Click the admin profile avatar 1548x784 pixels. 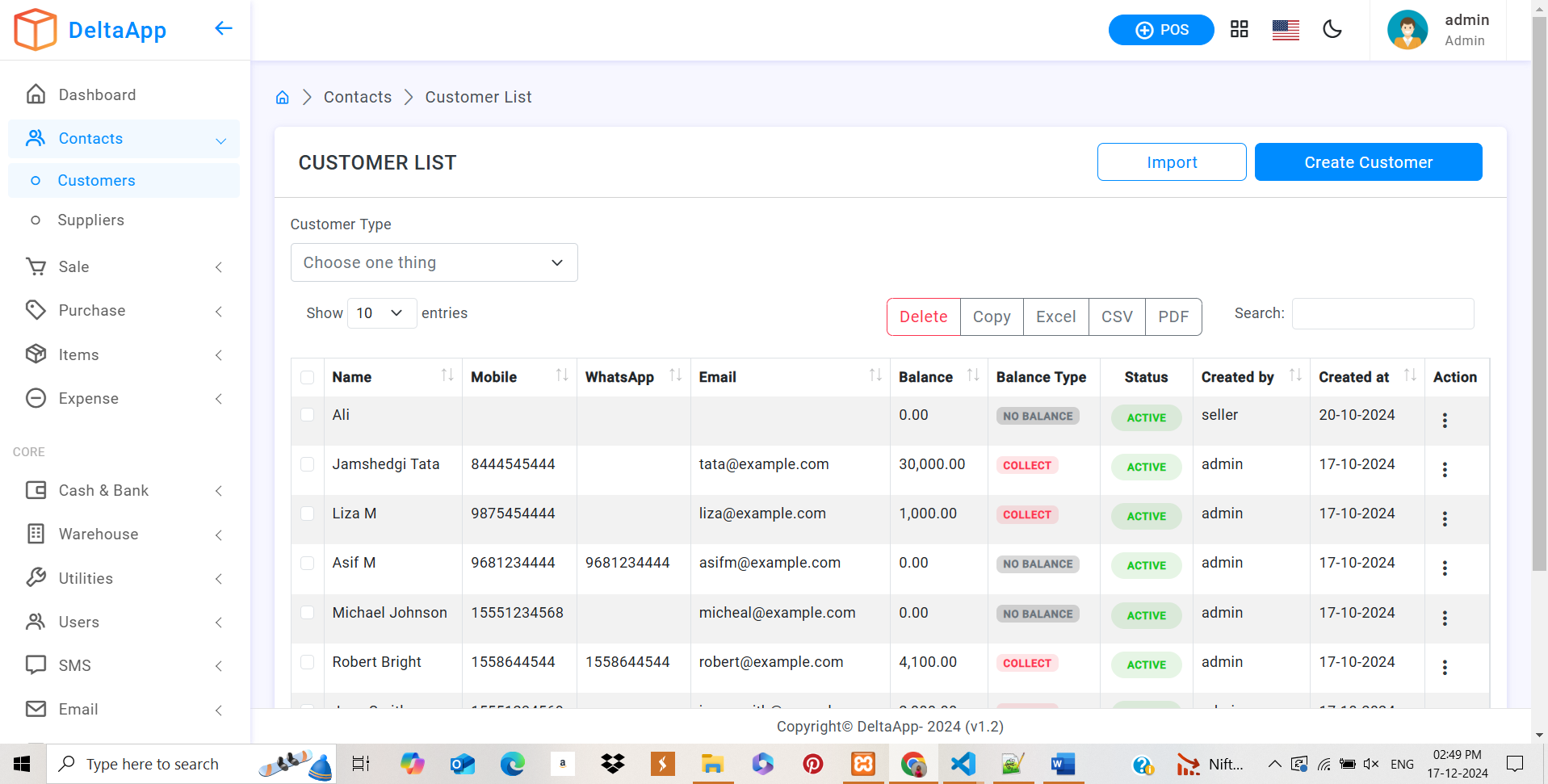(1407, 30)
